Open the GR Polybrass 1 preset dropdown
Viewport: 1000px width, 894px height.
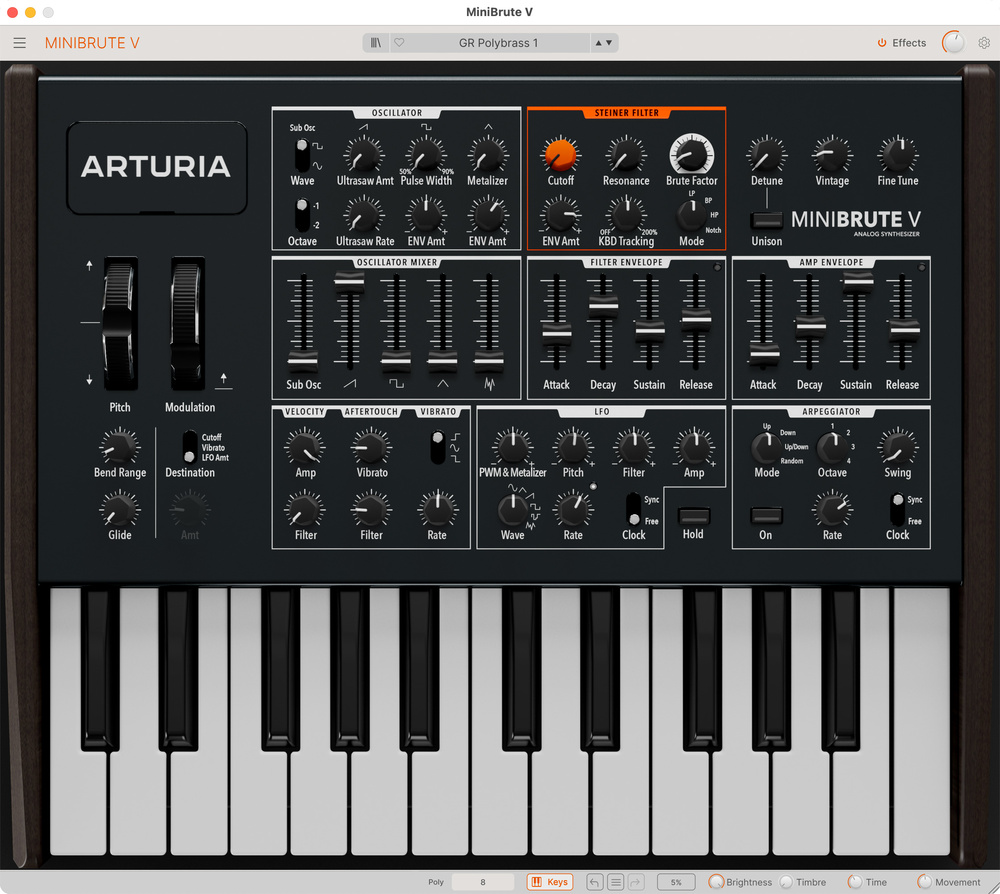point(498,43)
